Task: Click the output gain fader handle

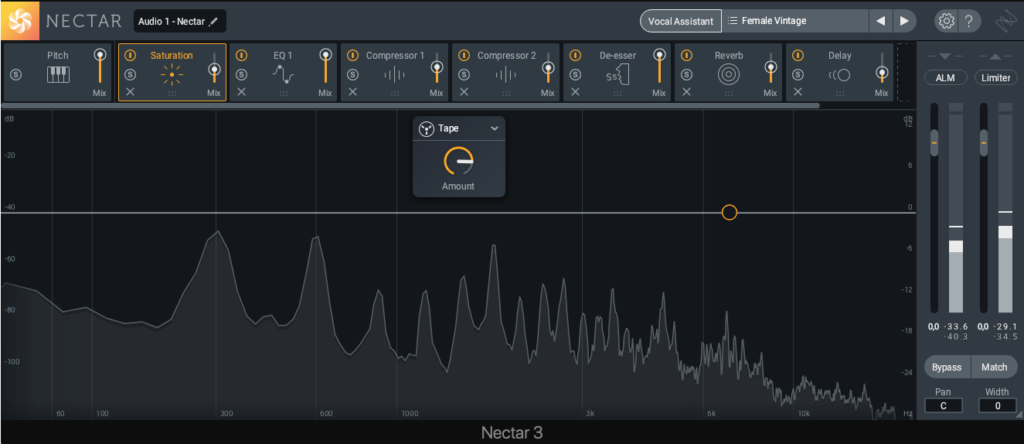Action: coord(984,142)
